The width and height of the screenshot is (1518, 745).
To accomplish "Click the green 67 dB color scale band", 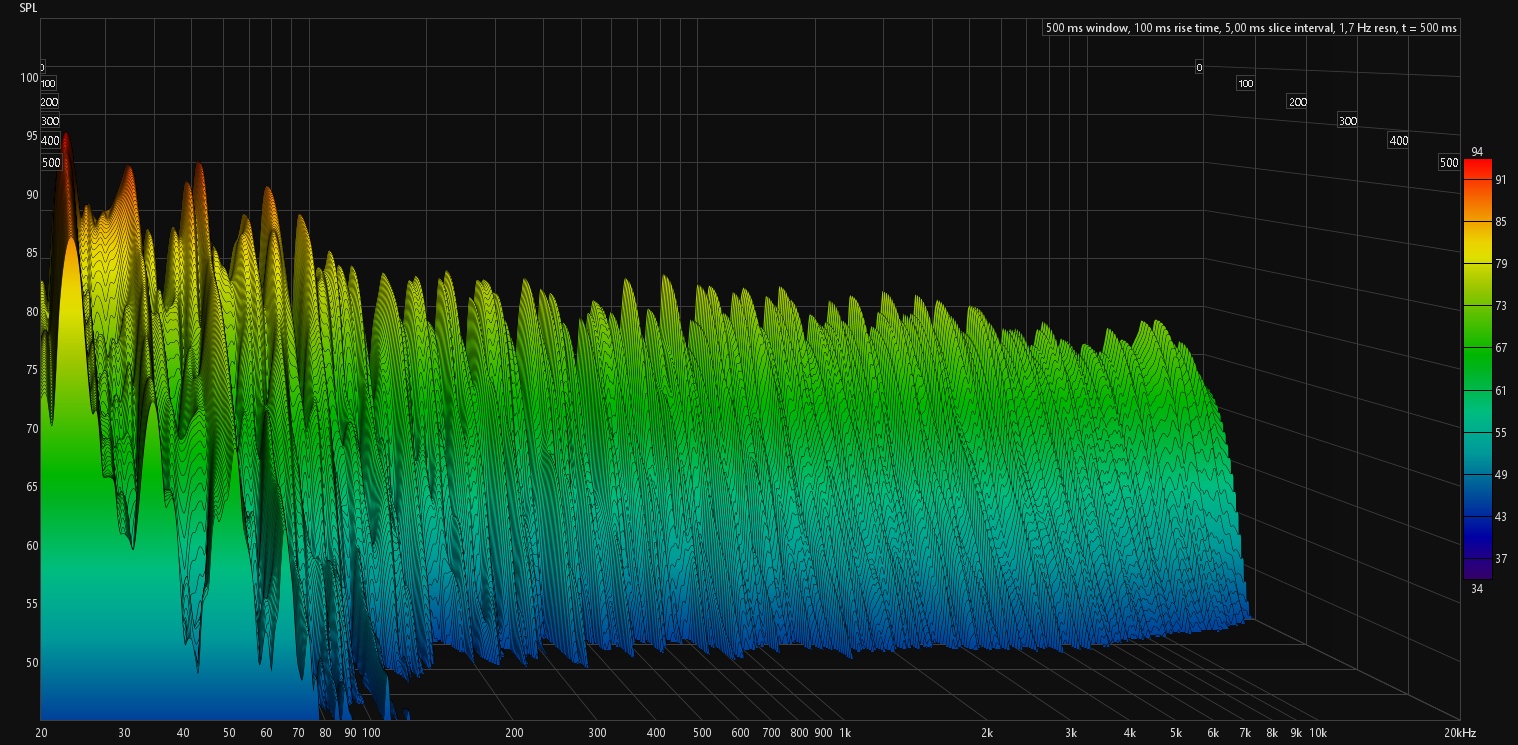I will click(x=1476, y=348).
